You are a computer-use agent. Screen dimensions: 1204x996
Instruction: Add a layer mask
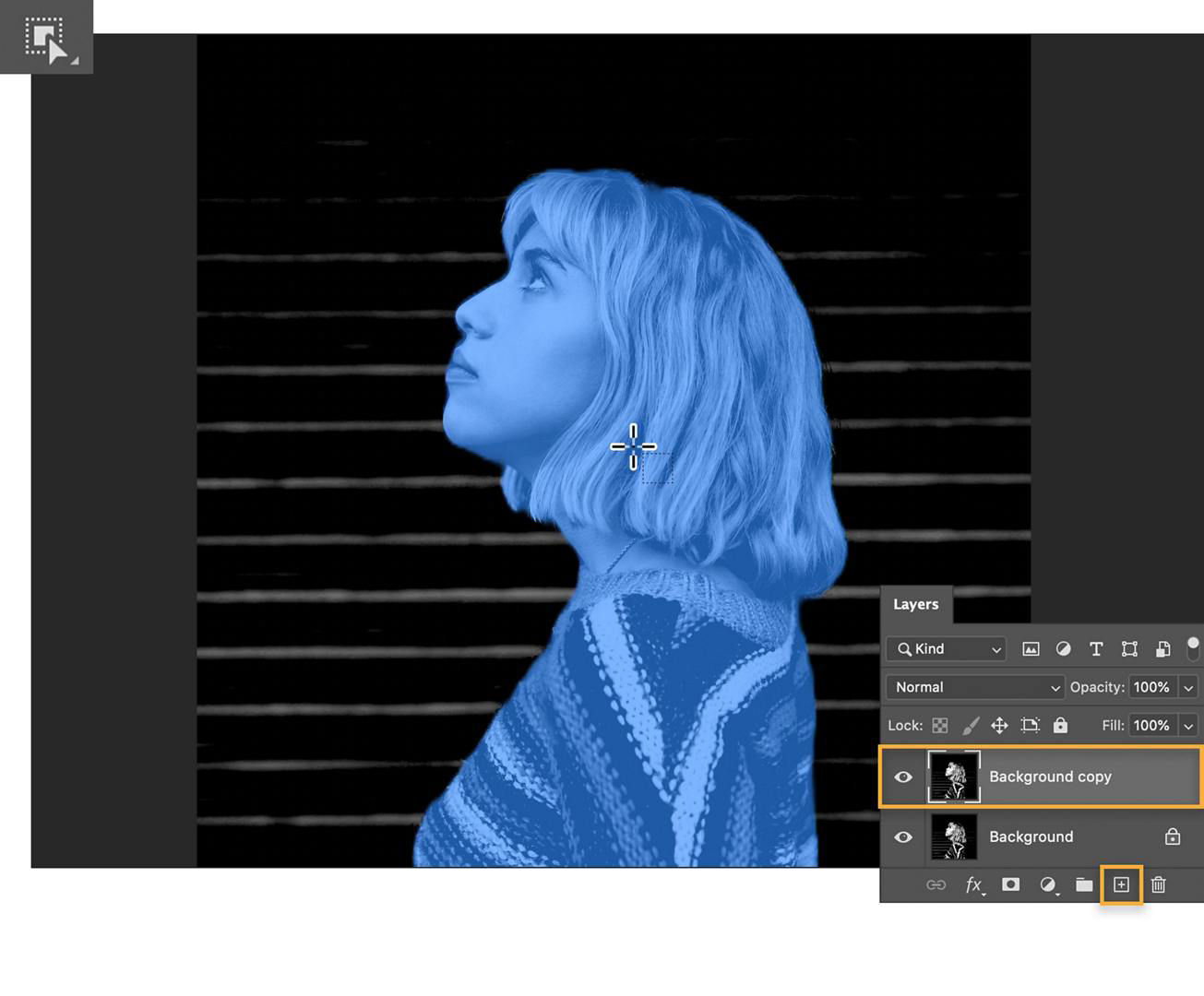click(1011, 885)
